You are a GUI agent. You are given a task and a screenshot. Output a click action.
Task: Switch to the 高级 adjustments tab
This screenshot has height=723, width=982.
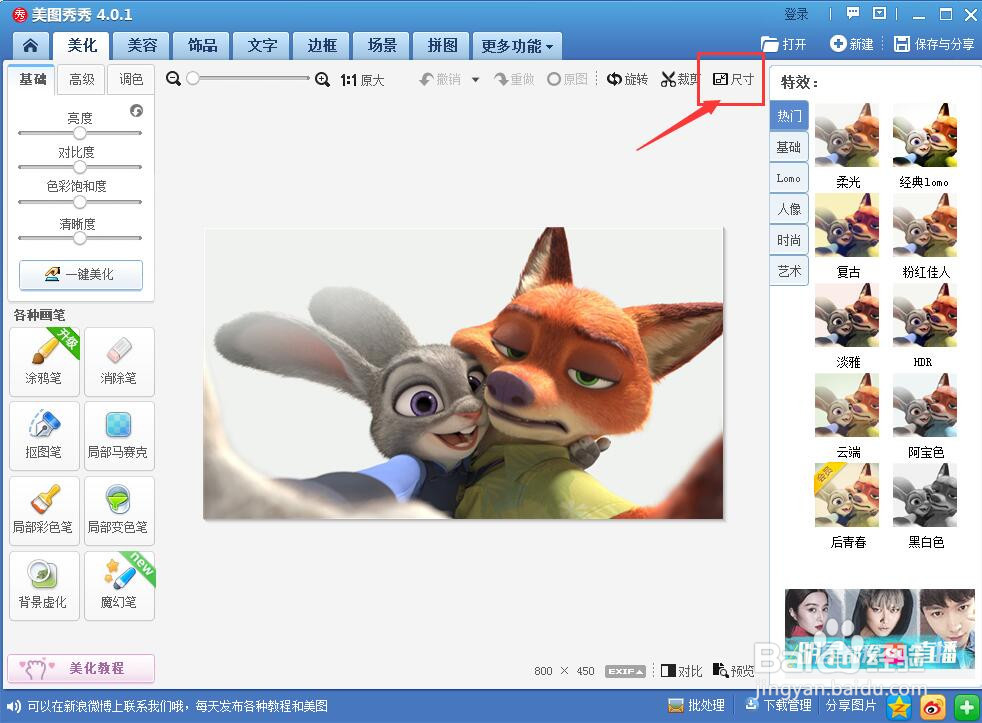pyautogui.click(x=80, y=79)
